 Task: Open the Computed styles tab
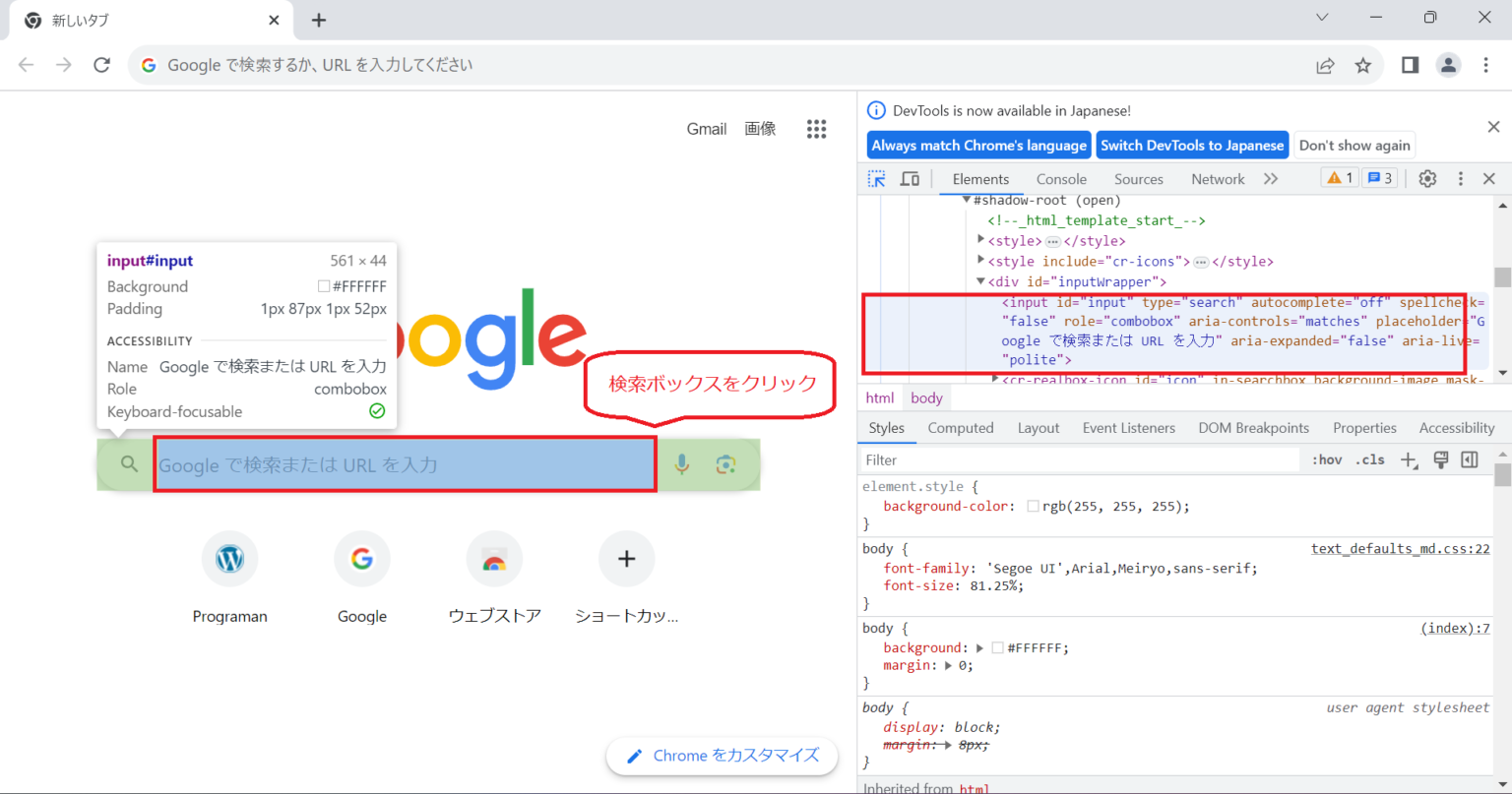(960, 428)
